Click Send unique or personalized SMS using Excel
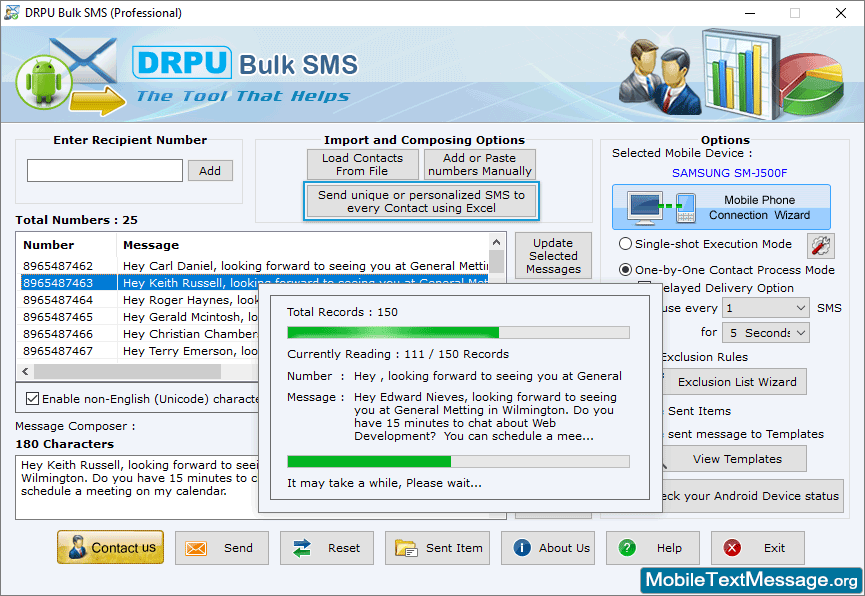 click(421, 201)
